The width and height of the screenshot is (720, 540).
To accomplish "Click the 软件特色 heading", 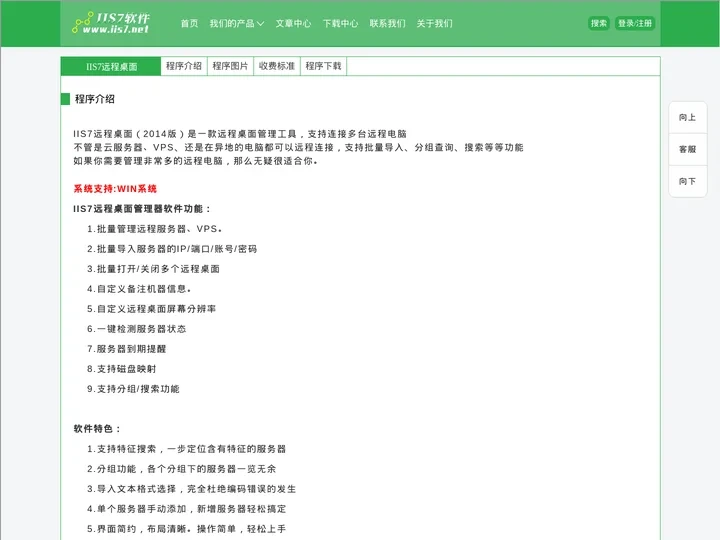I will tap(97, 429).
